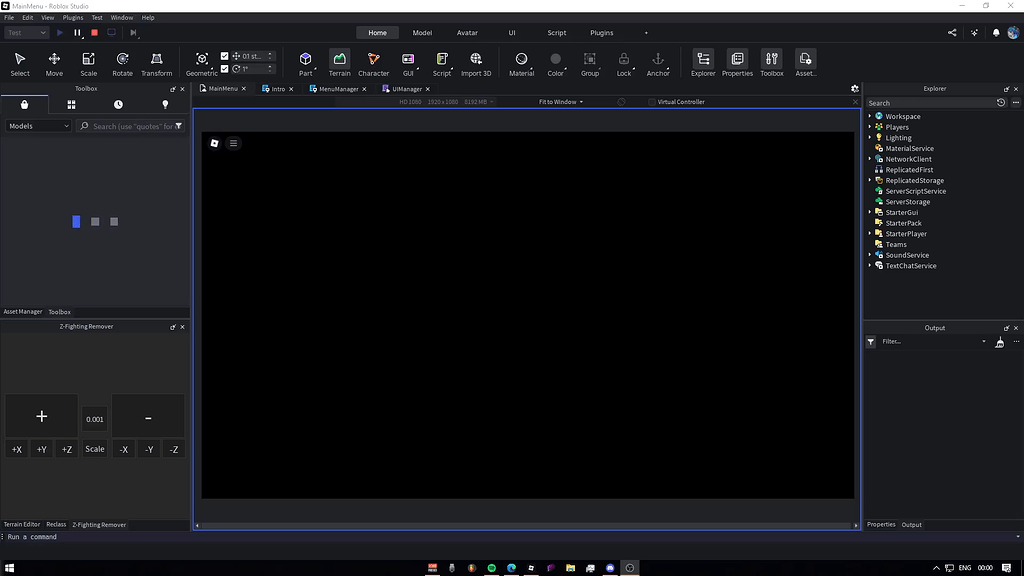
Task: Switch to the MenuManager script tab
Action: [338, 89]
